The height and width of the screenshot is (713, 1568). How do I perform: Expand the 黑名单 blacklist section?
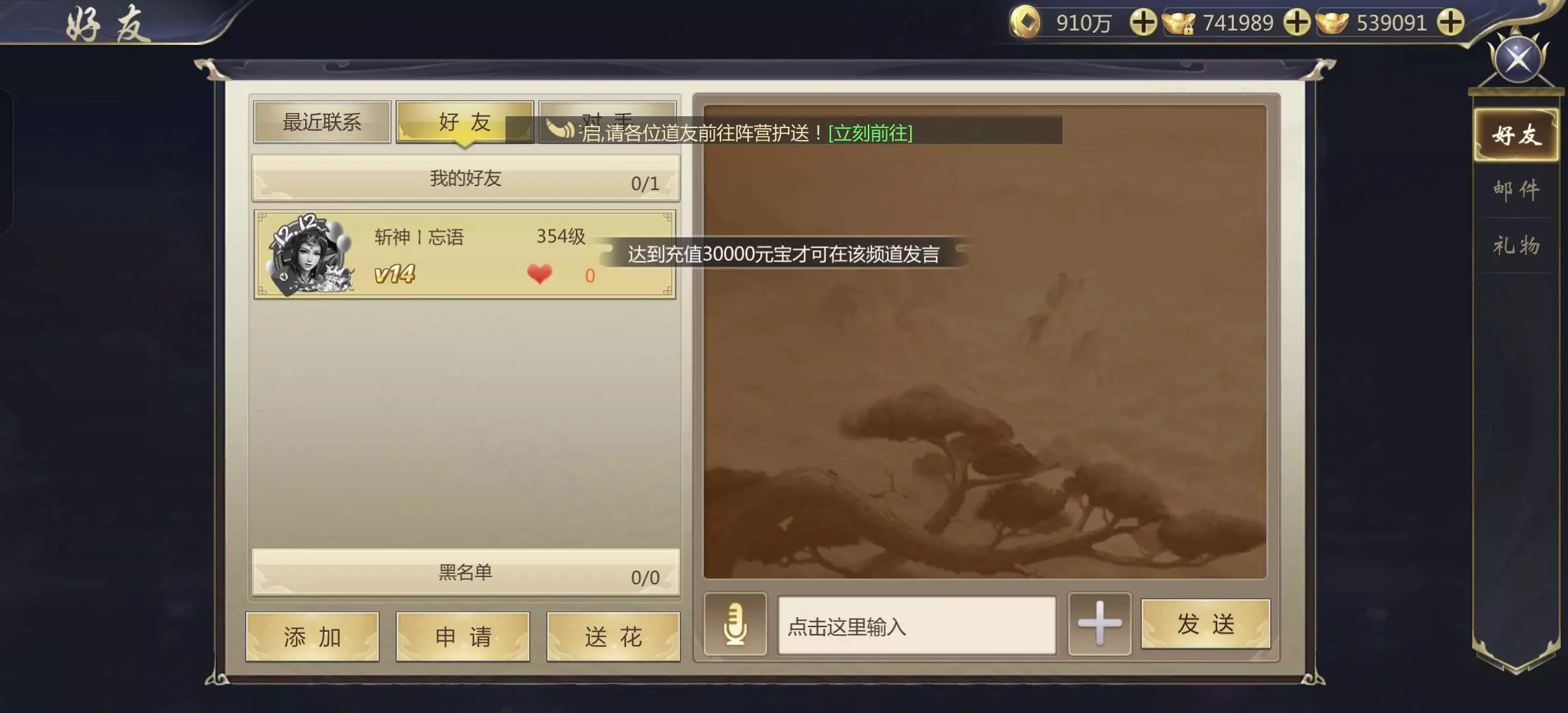tap(466, 572)
